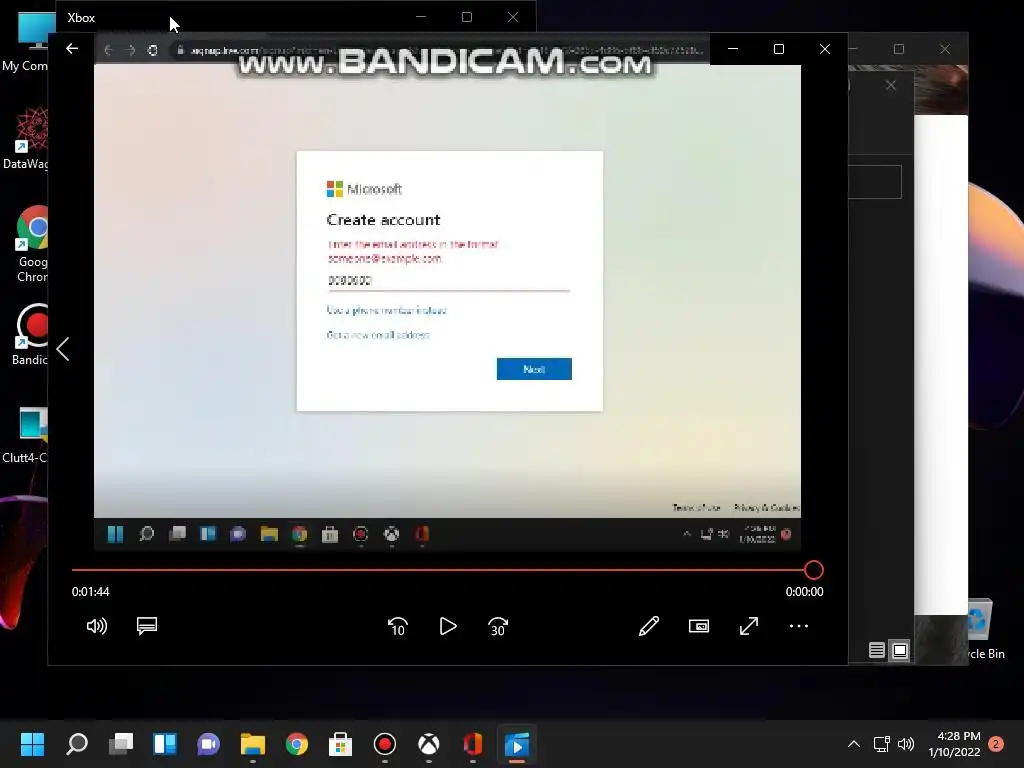1024x768 pixels.
Task: Open Microsoft Office from the taskbar
Action: tap(473, 744)
